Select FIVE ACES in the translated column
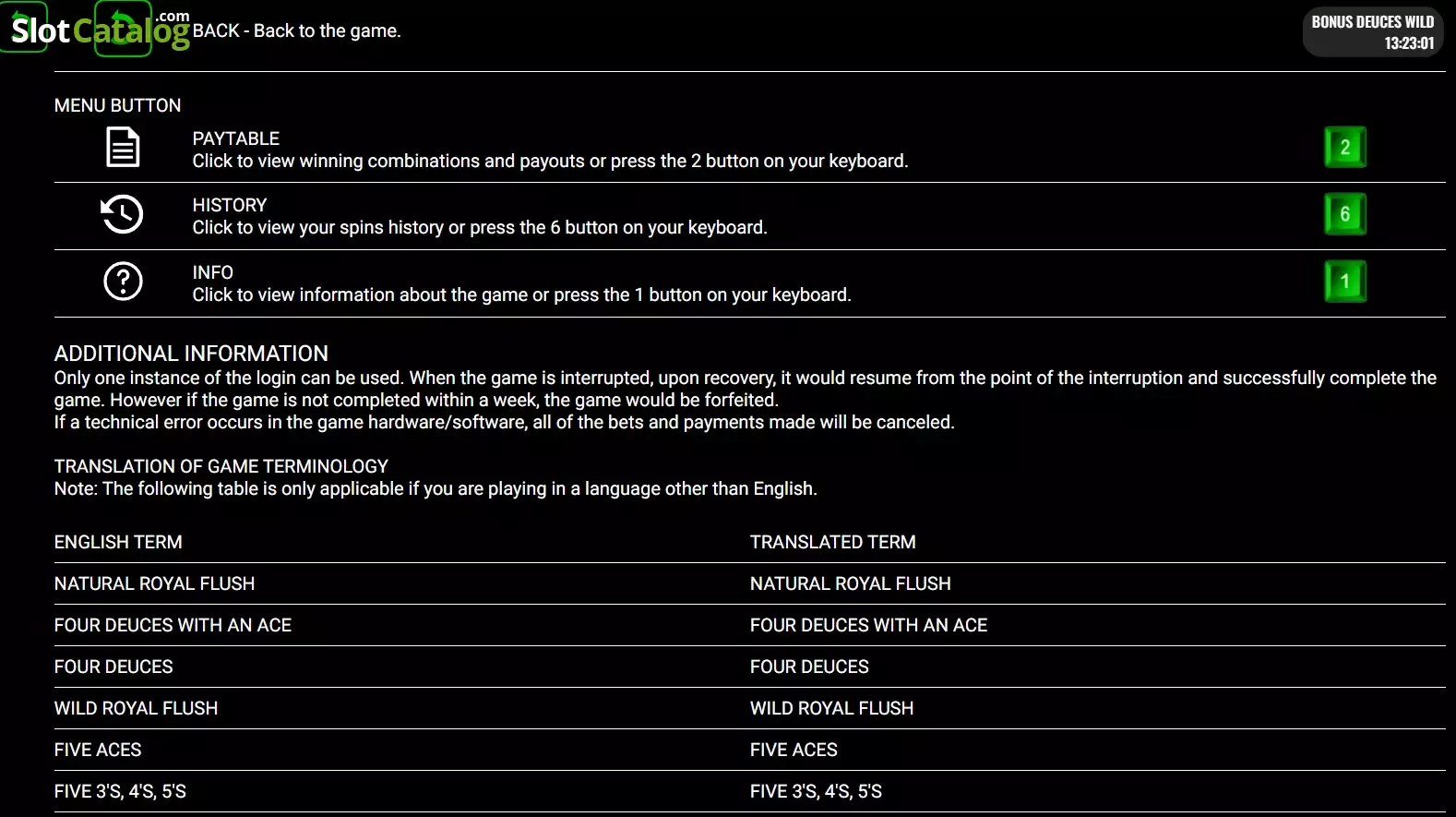 (794, 750)
